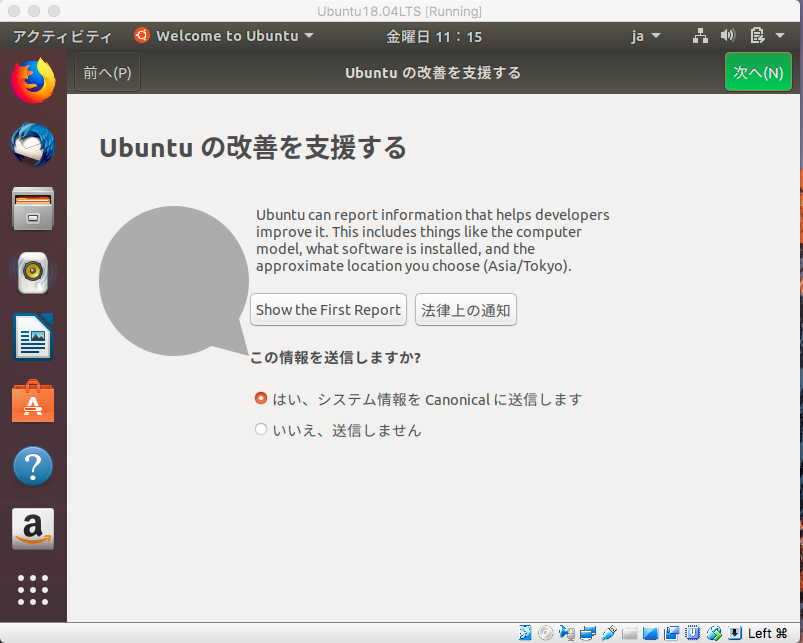Go to next page with 次へ(N)
Viewport: 803px width, 643px height.
tap(758, 72)
